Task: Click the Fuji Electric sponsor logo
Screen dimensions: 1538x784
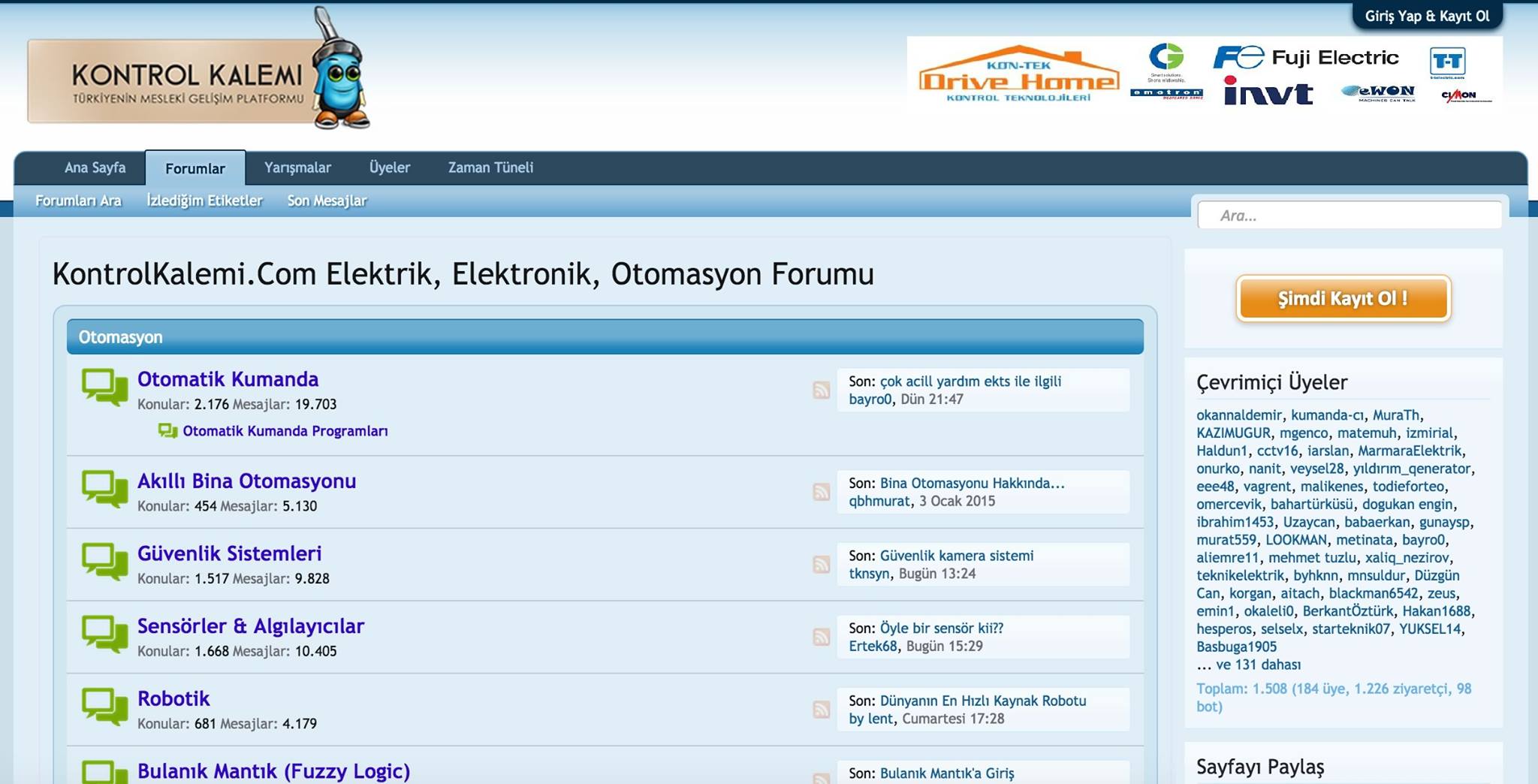Action: click(x=1306, y=57)
